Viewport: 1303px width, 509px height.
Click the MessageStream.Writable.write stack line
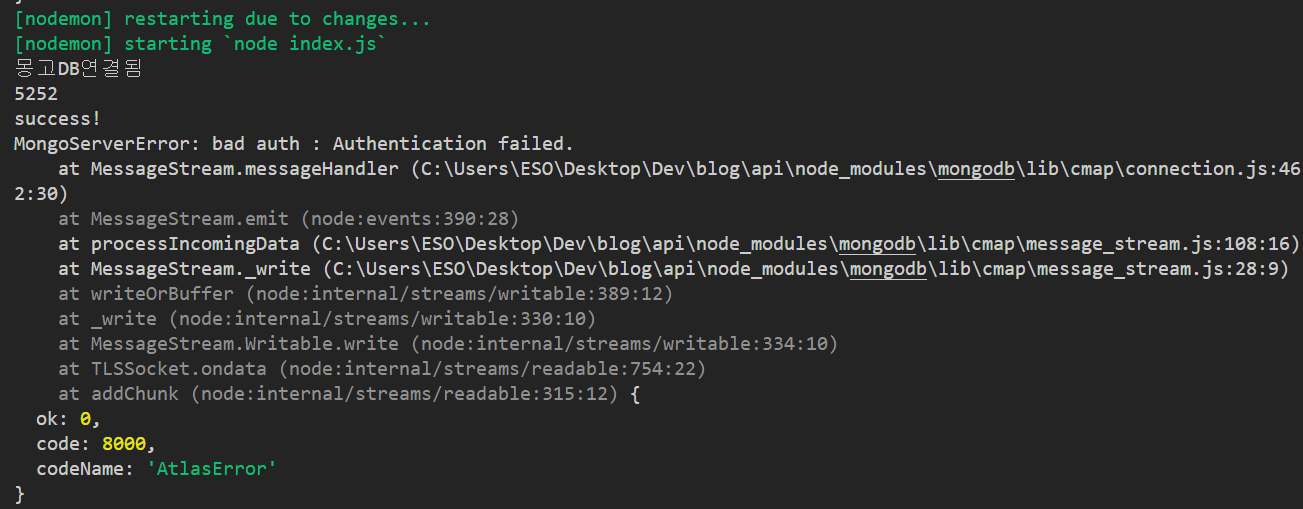(448, 344)
